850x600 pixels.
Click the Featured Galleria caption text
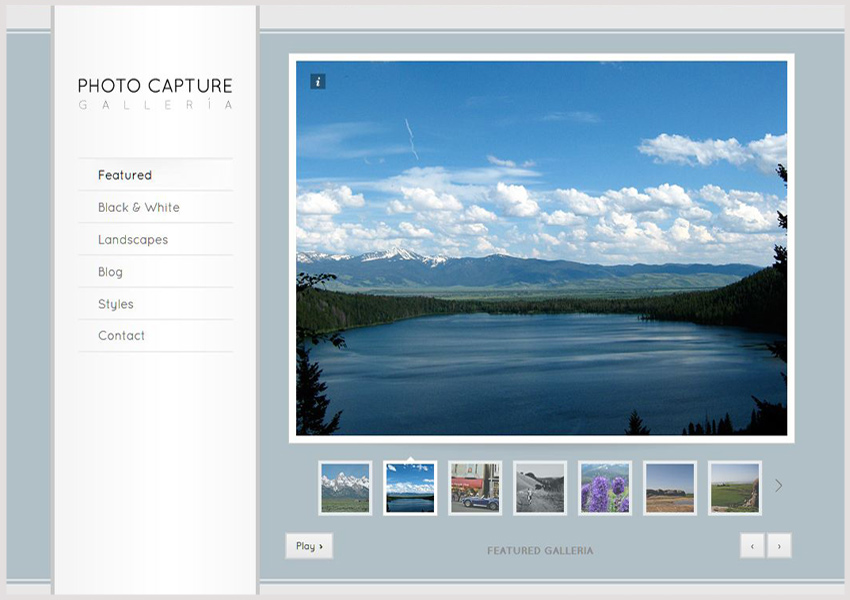point(540,551)
